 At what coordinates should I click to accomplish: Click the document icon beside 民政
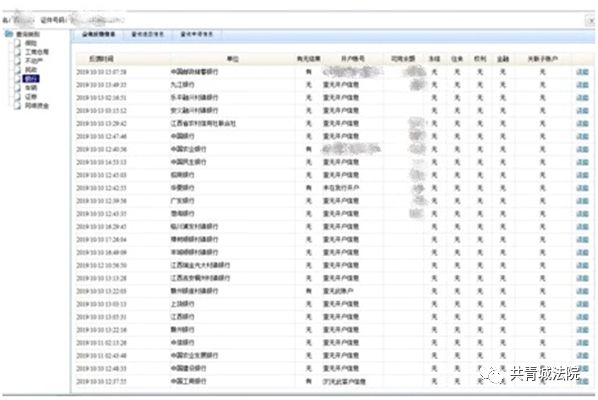(18, 70)
